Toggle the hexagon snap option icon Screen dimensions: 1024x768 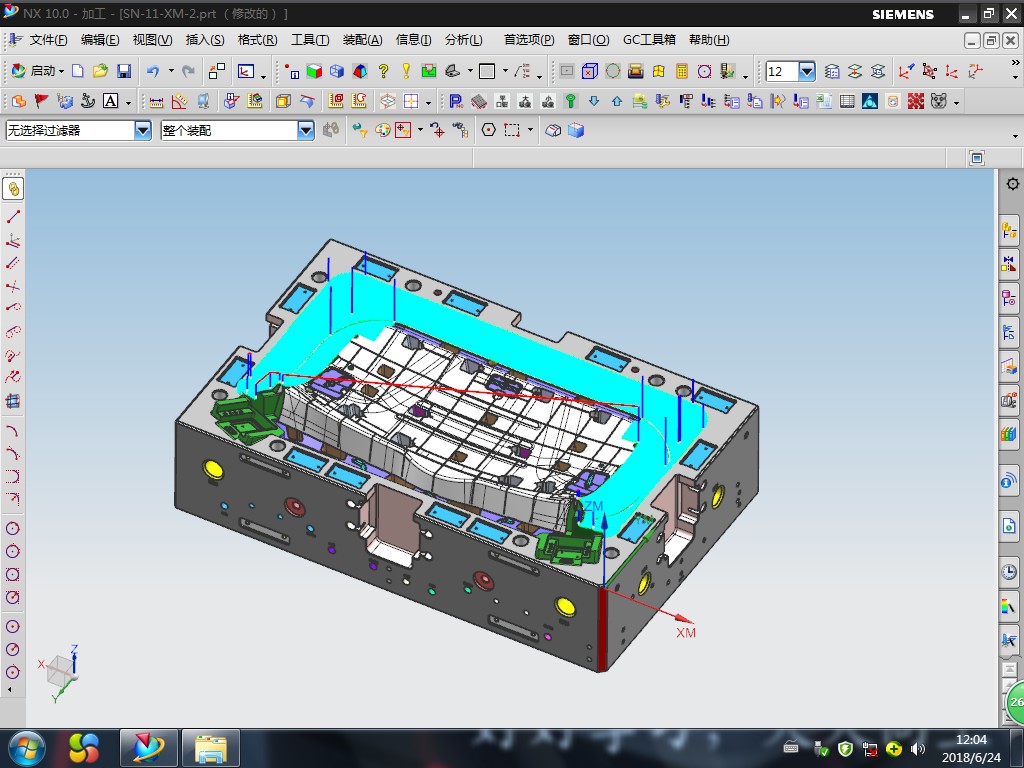(x=489, y=130)
